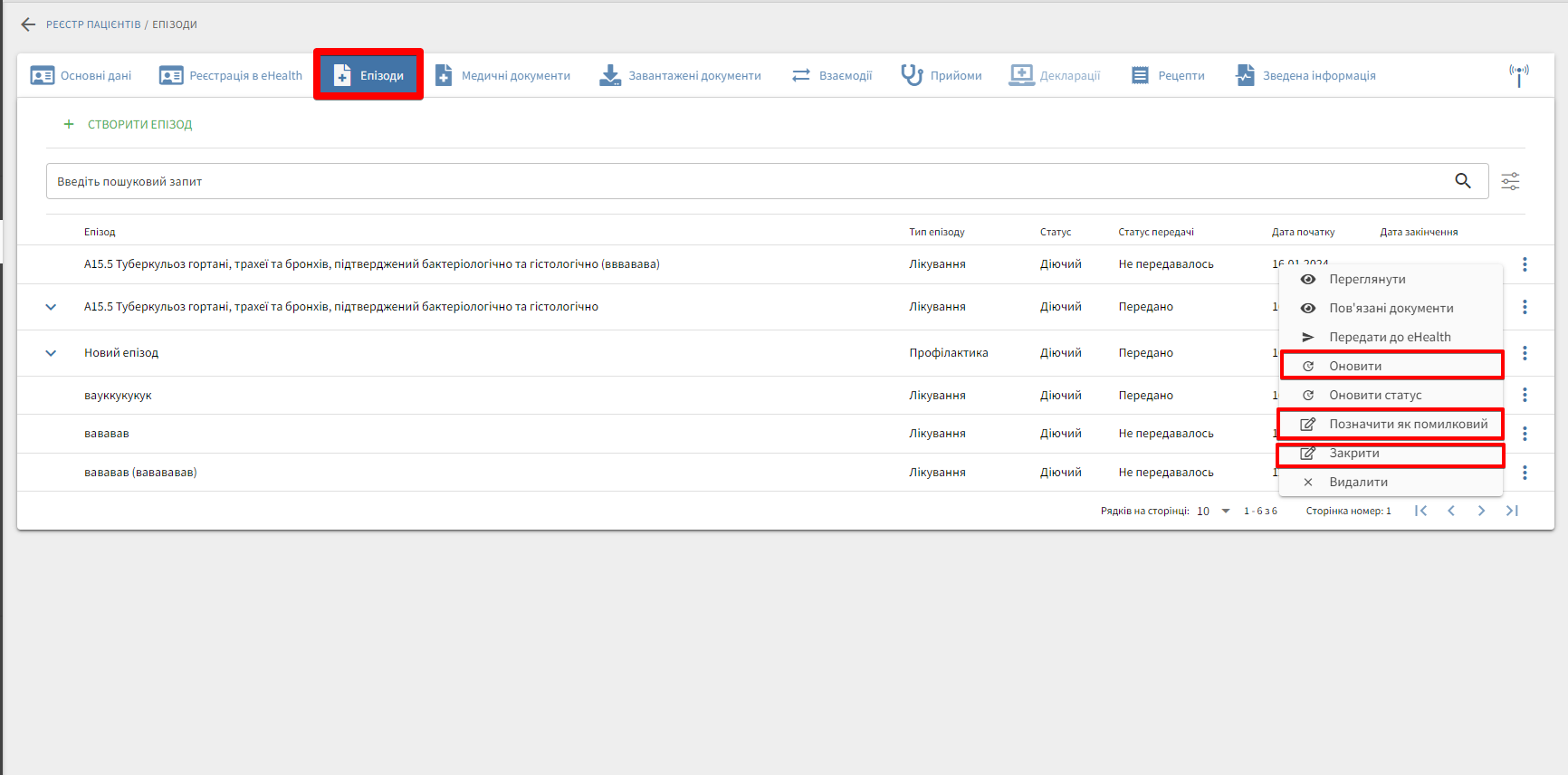This screenshot has width=1568, height=775.
Task: Select Переглянути in the context menu
Action: [1367, 279]
